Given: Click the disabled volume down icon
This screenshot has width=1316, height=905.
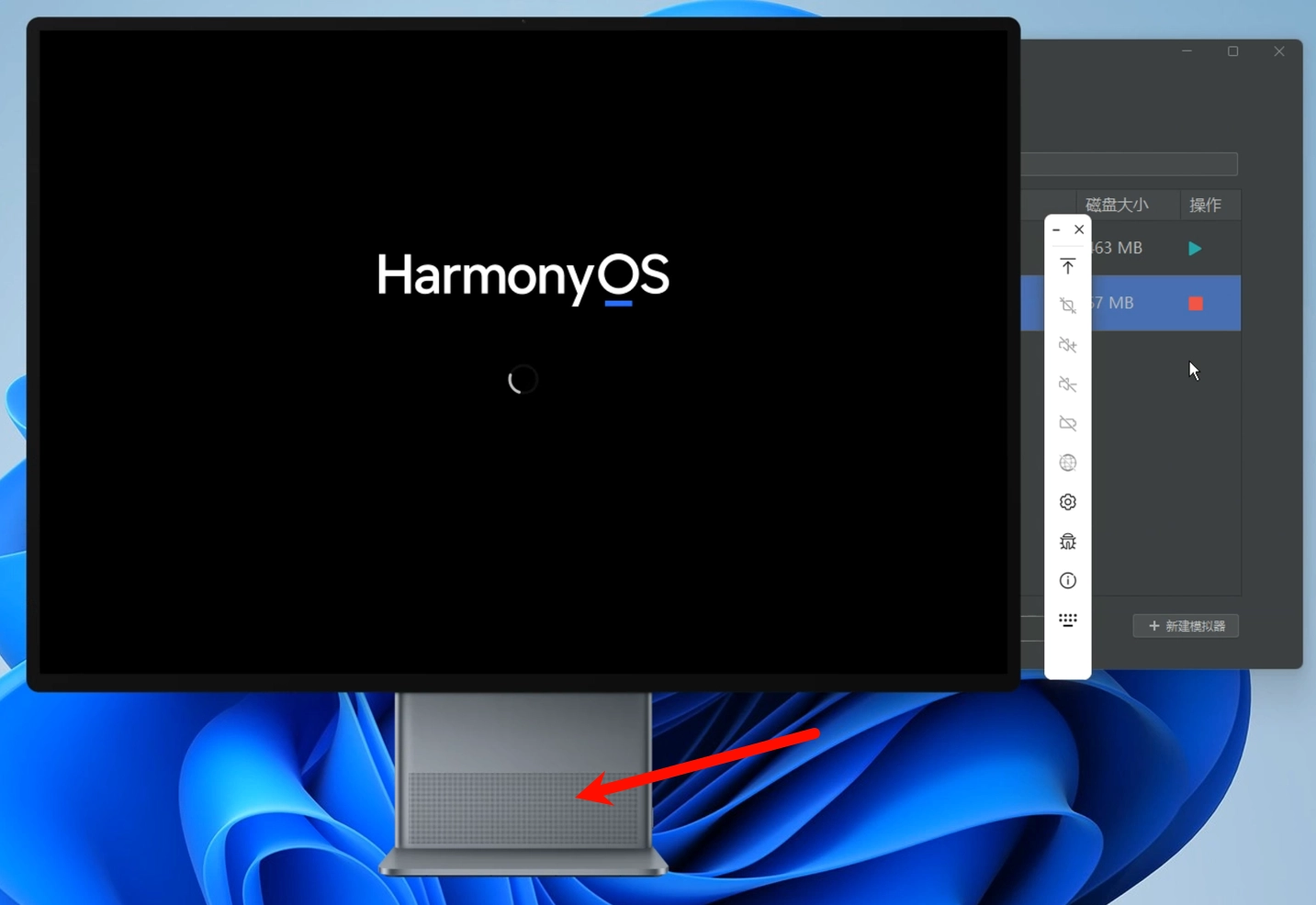Looking at the screenshot, I should [x=1067, y=385].
